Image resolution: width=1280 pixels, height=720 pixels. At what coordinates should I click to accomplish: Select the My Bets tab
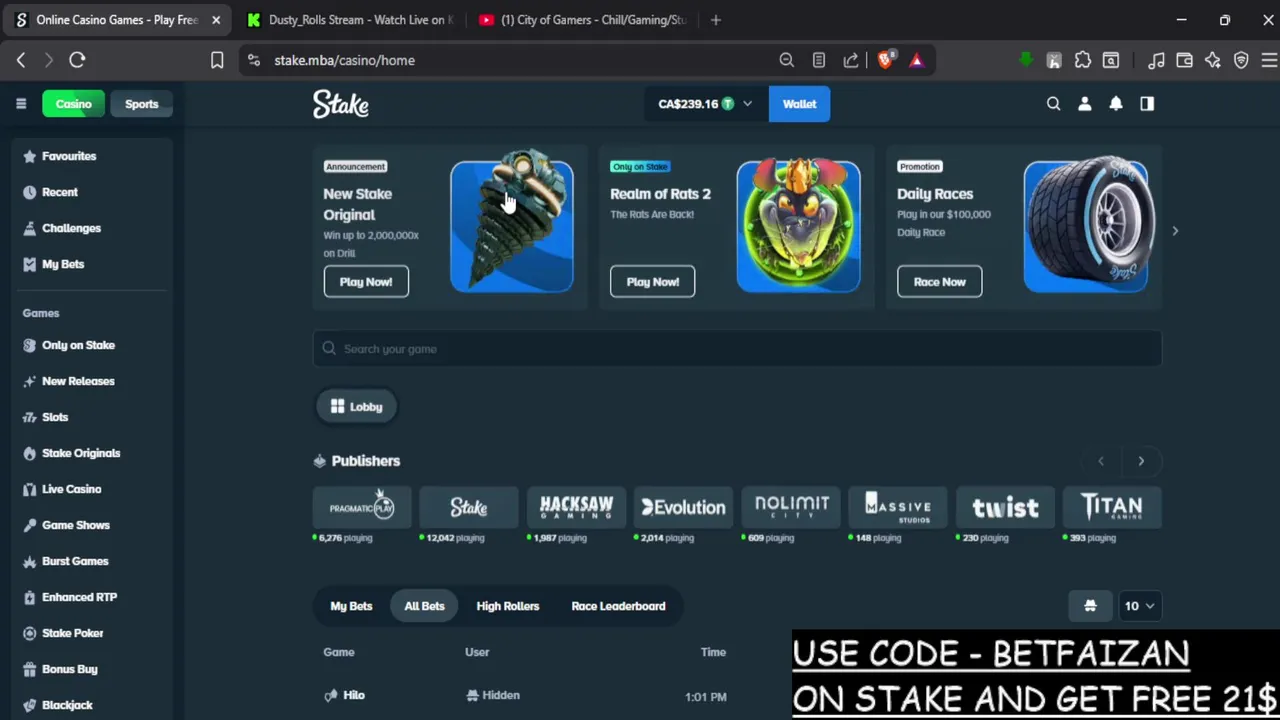351,606
